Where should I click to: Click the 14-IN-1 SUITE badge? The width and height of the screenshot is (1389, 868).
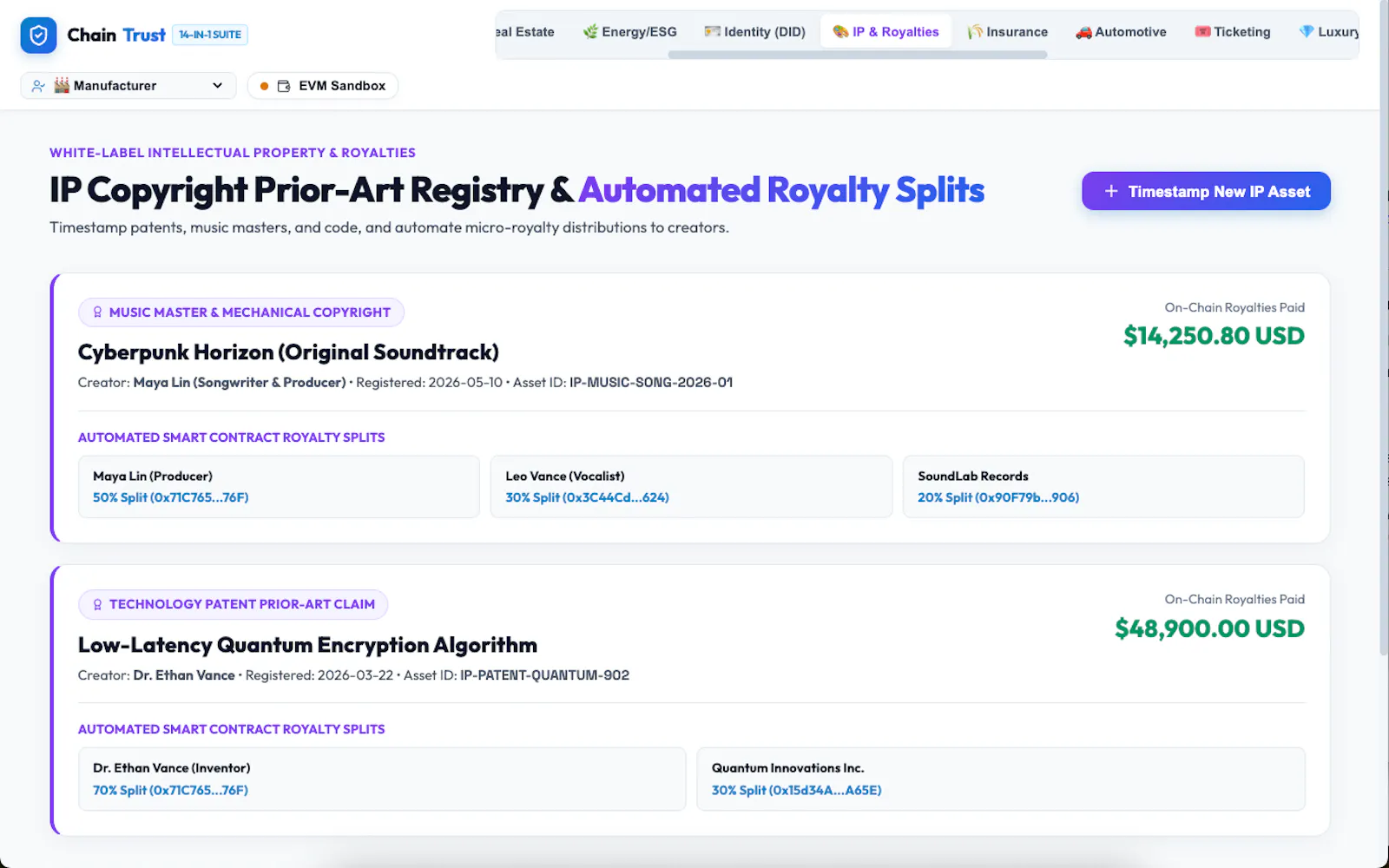click(x=210, y=35)
